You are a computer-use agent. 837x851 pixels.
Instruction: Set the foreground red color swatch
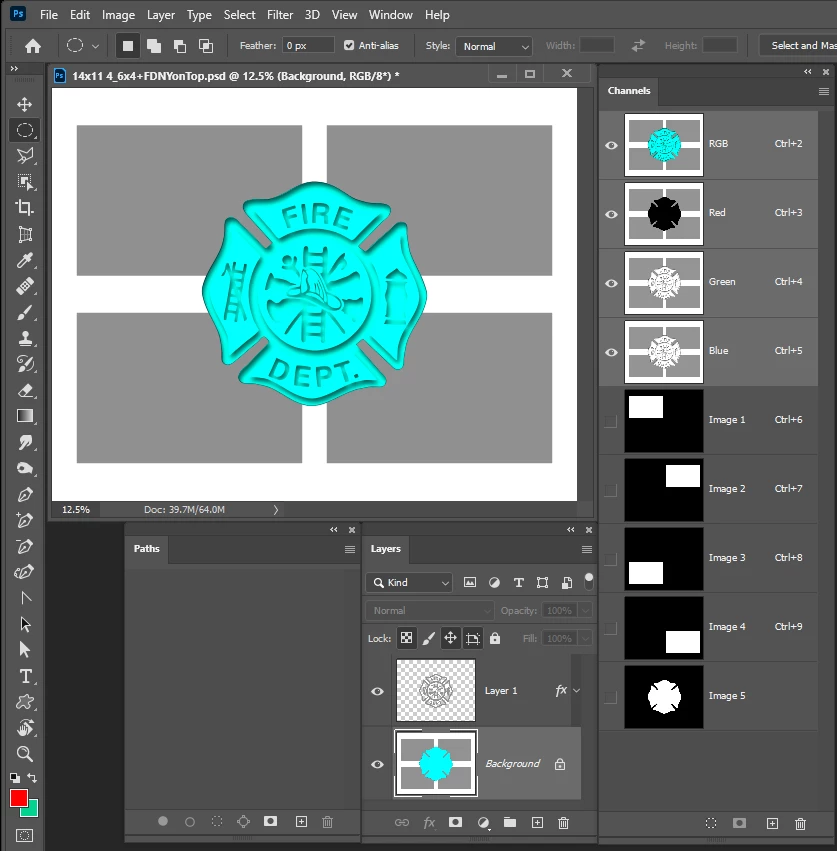pos(16,796)
